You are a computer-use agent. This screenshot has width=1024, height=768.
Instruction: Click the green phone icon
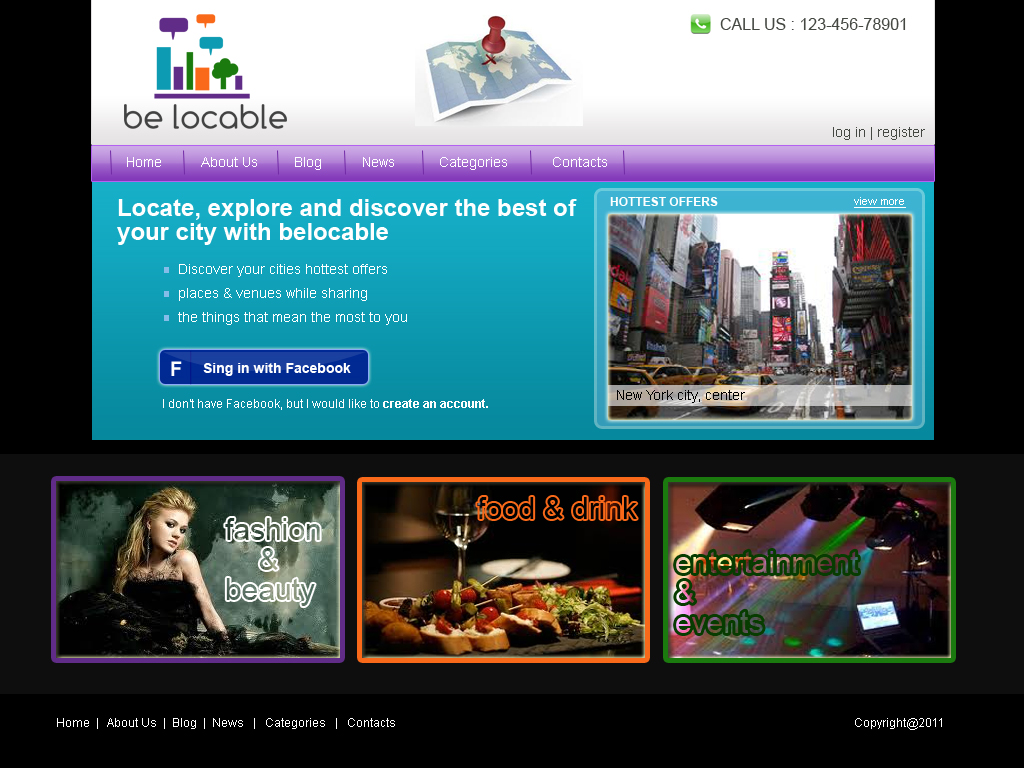point(700,24)
